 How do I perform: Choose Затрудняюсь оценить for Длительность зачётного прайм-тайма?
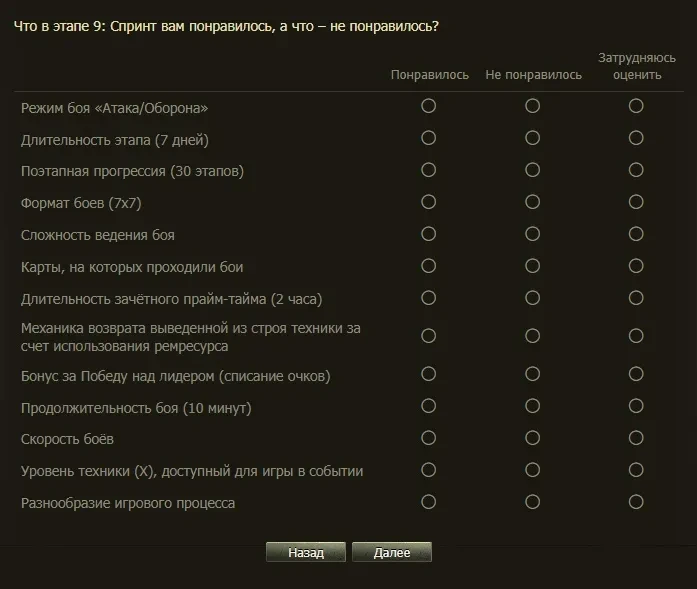coord(636,298)
